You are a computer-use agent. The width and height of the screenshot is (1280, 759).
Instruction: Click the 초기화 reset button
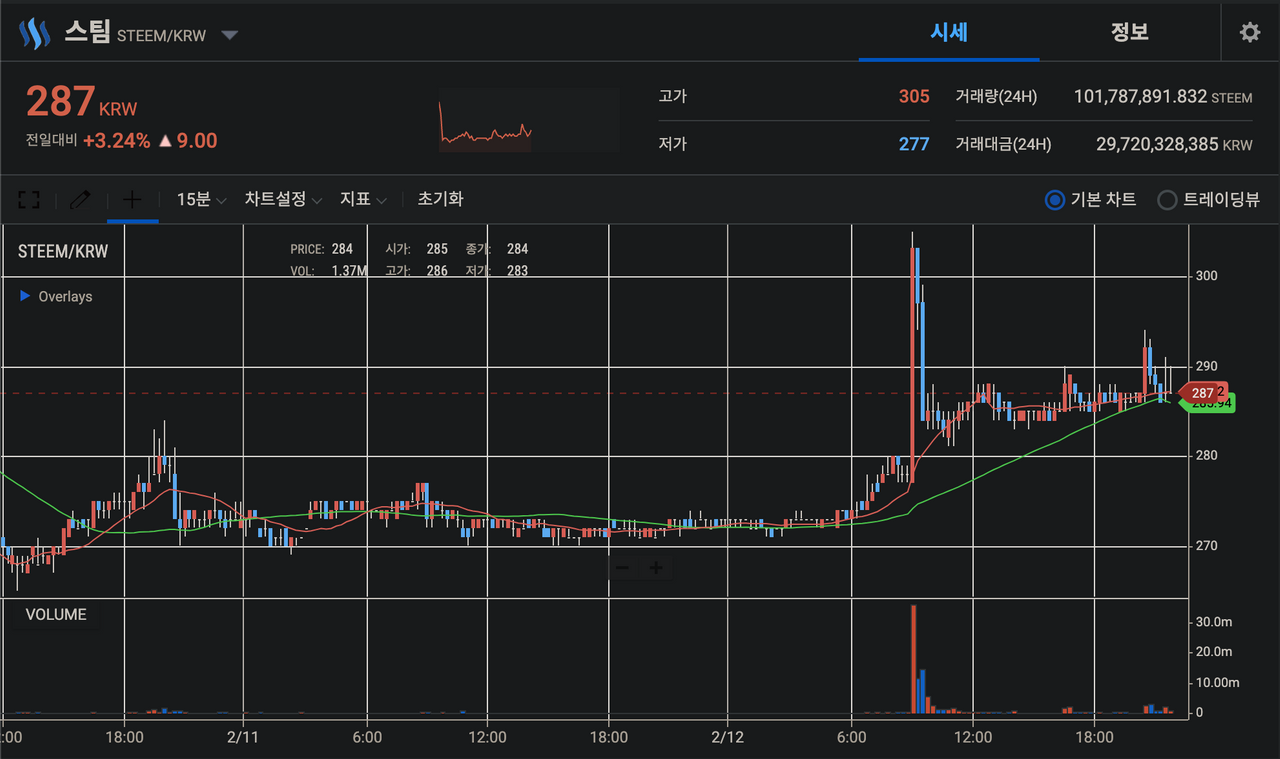point(441,199)
